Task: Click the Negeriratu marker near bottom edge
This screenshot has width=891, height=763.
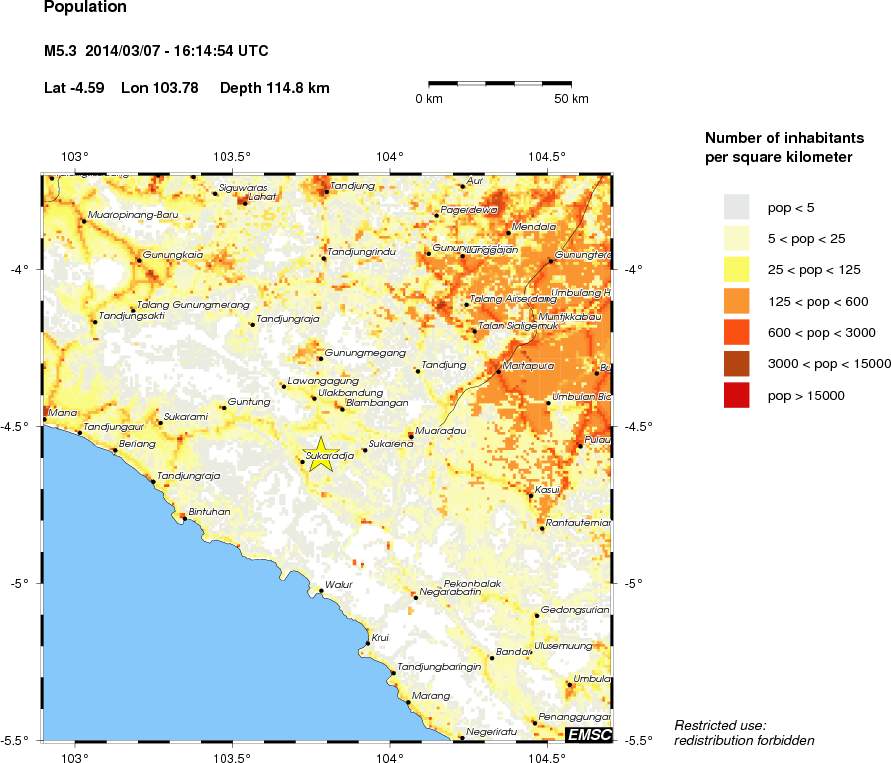Action: click(x=460, y=736)
